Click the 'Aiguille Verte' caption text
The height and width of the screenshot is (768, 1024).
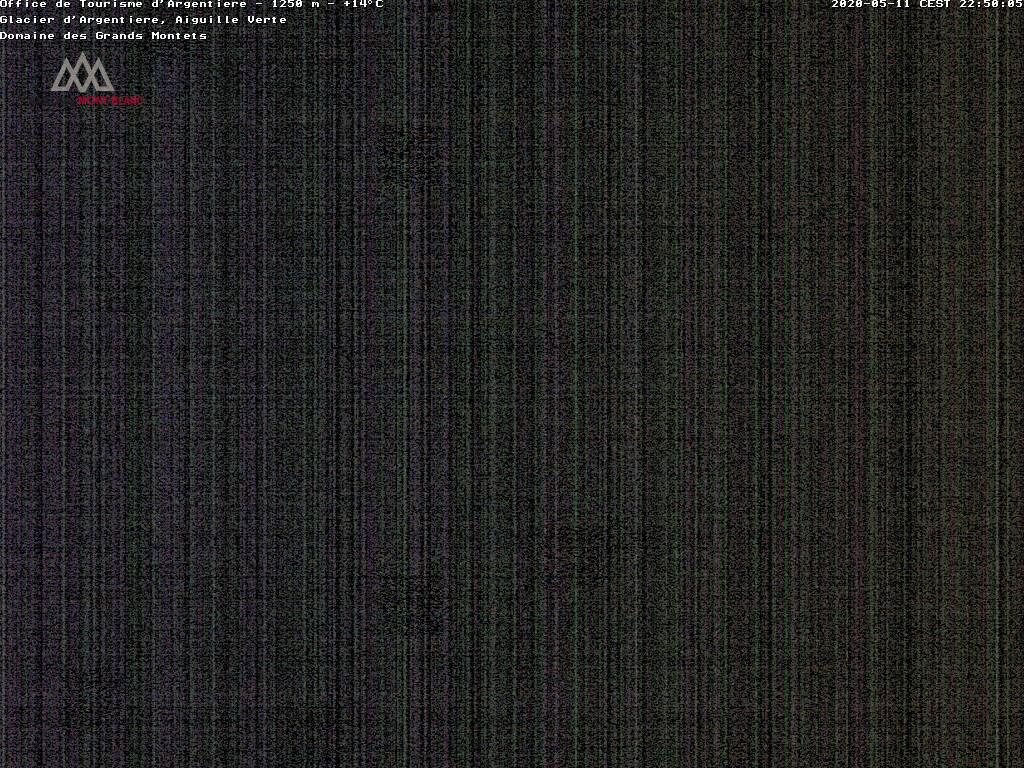tap(231, 20)
